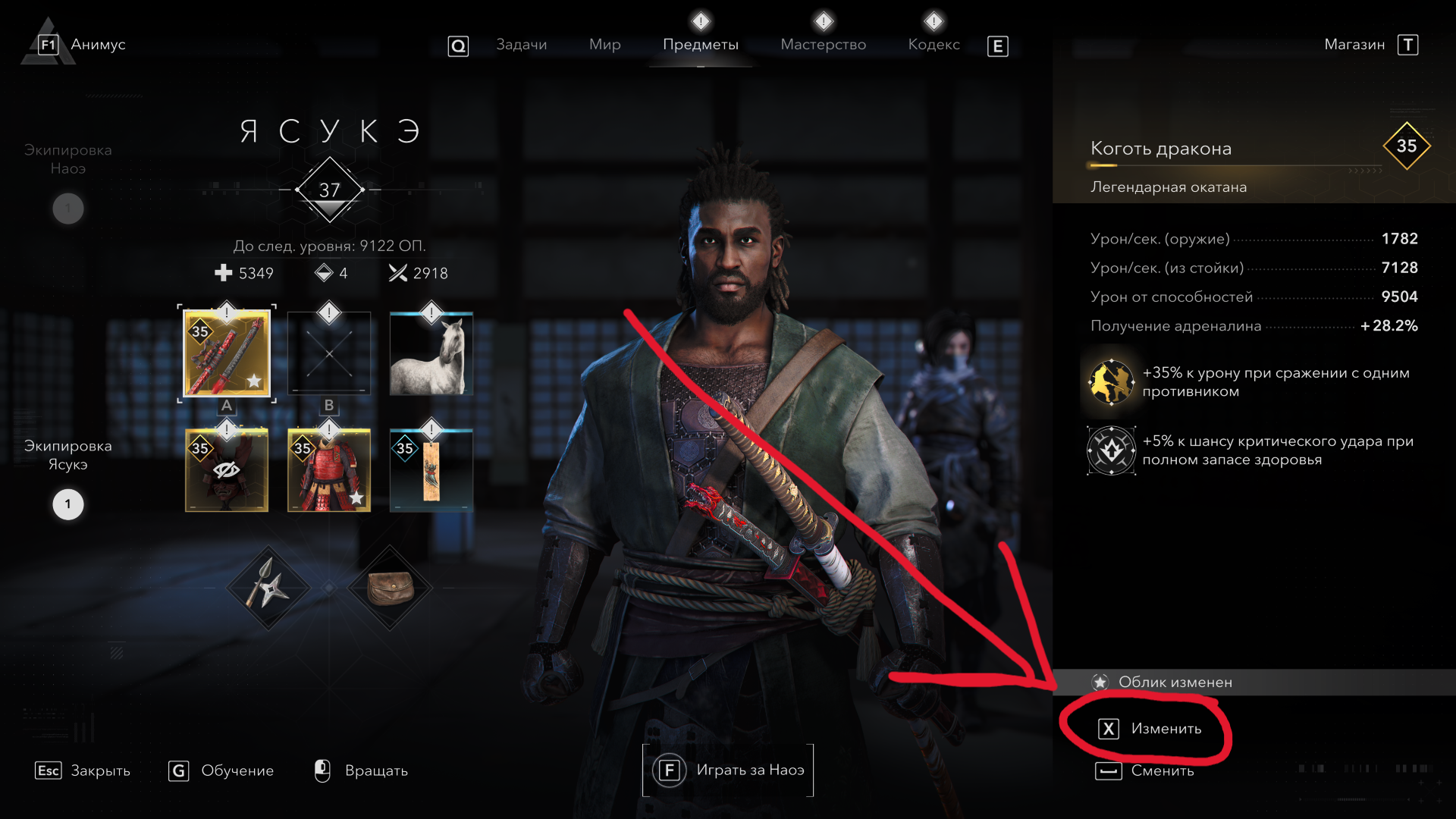Switch to the Мастерство tab
The width and height of the screenshot is (1456, 819).
click(x=824, y=45)
